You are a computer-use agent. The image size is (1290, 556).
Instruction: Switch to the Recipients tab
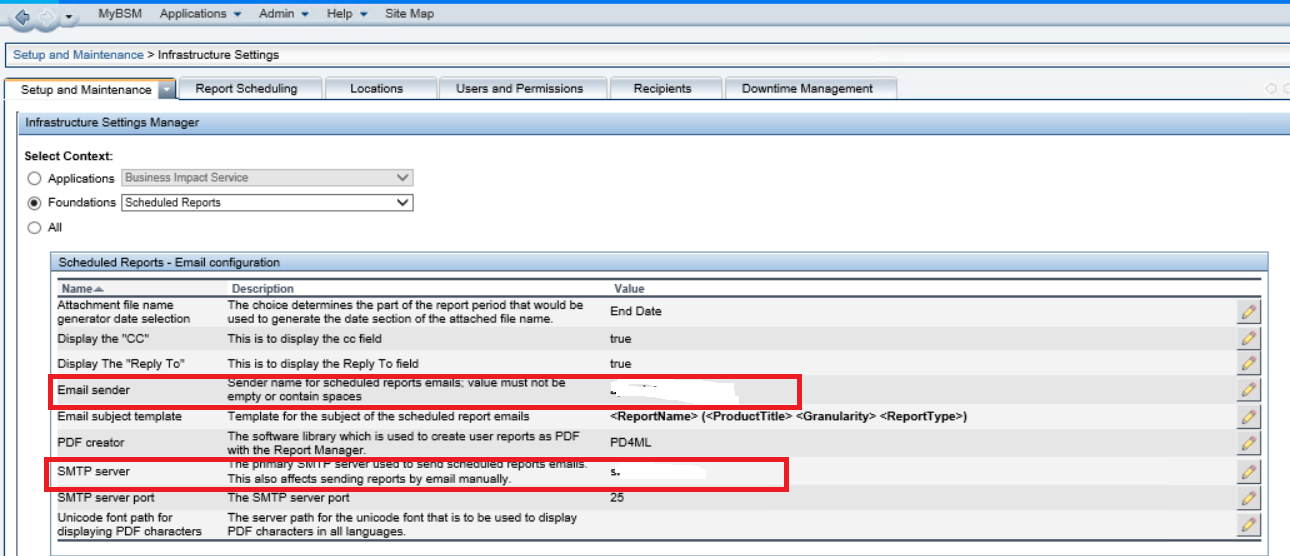[x=662, y=88]
